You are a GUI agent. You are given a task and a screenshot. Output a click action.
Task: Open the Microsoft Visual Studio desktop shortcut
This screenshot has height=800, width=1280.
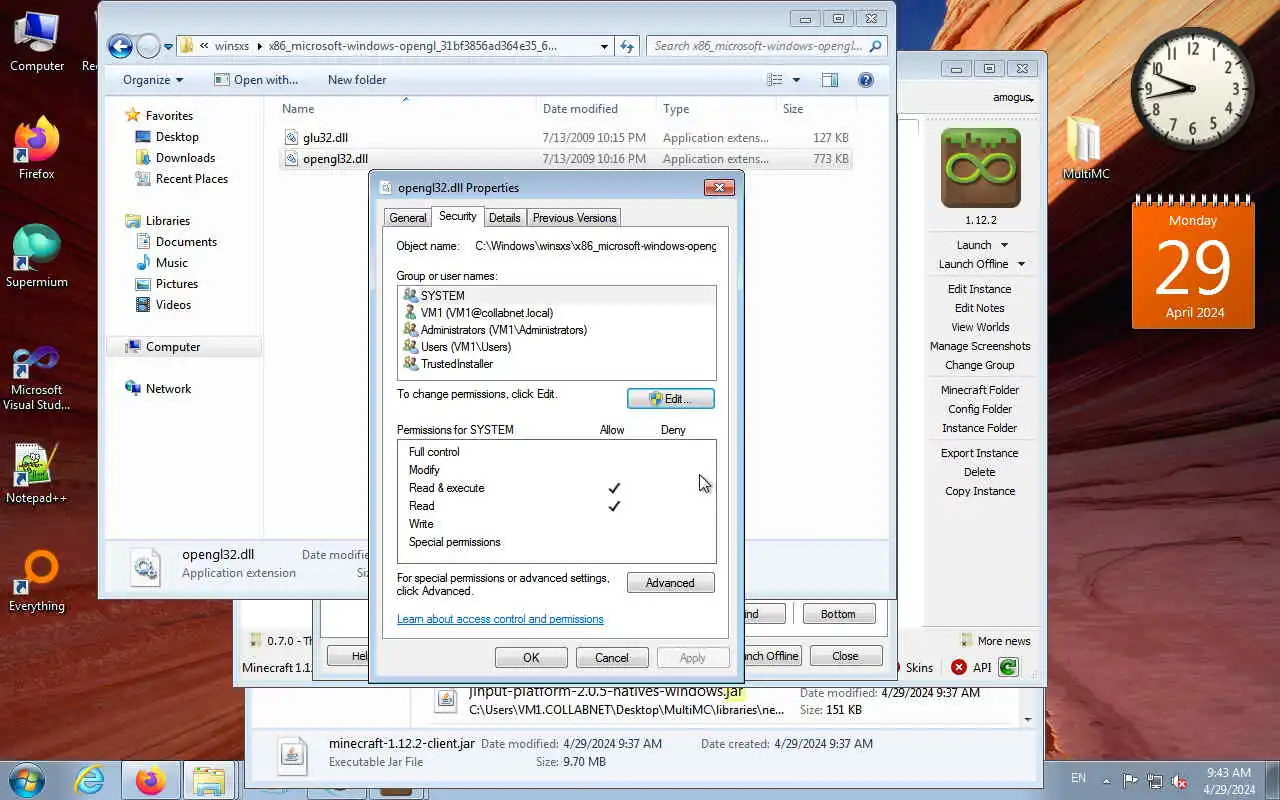37,378
